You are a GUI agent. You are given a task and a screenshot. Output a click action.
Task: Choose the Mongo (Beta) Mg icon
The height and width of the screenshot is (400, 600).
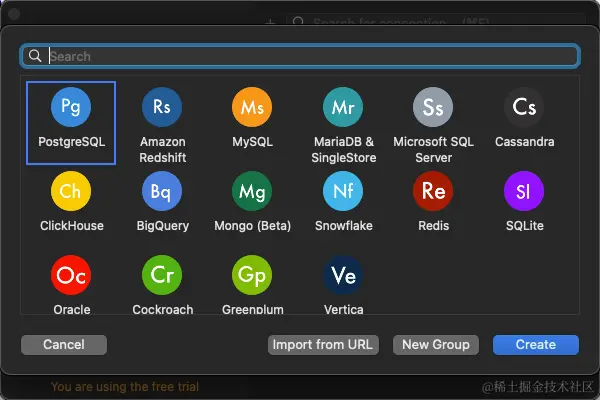tap(252, 191)
